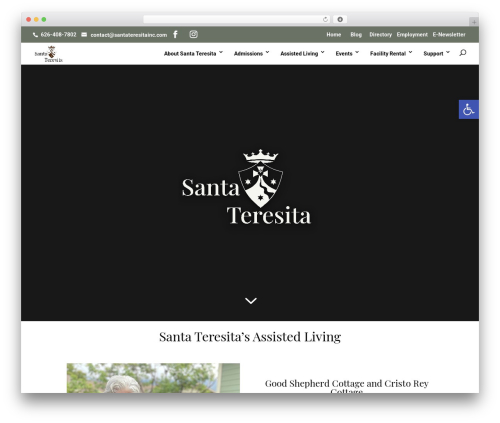The width and height of the screenshot is (500, 423).
Task: Expand the Events dropdown menu
Action: tap(347, 53)
